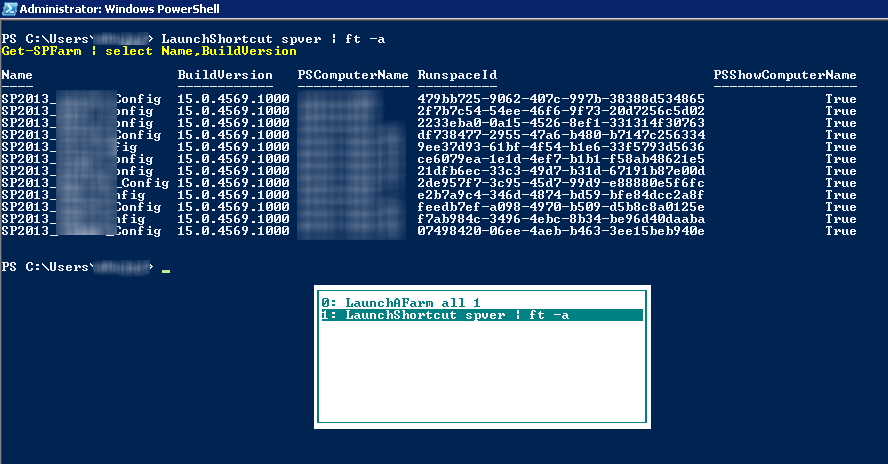Click RunspaceId feedb7ef-a098-4970-b509-d5b8c8a0125e
888x464 pixels.
coord(561,207)
